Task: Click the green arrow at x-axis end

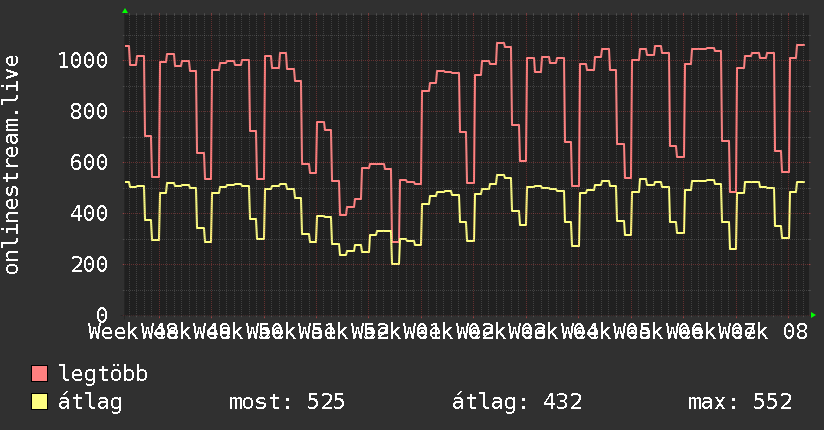Action: click(x=813, y=315)
